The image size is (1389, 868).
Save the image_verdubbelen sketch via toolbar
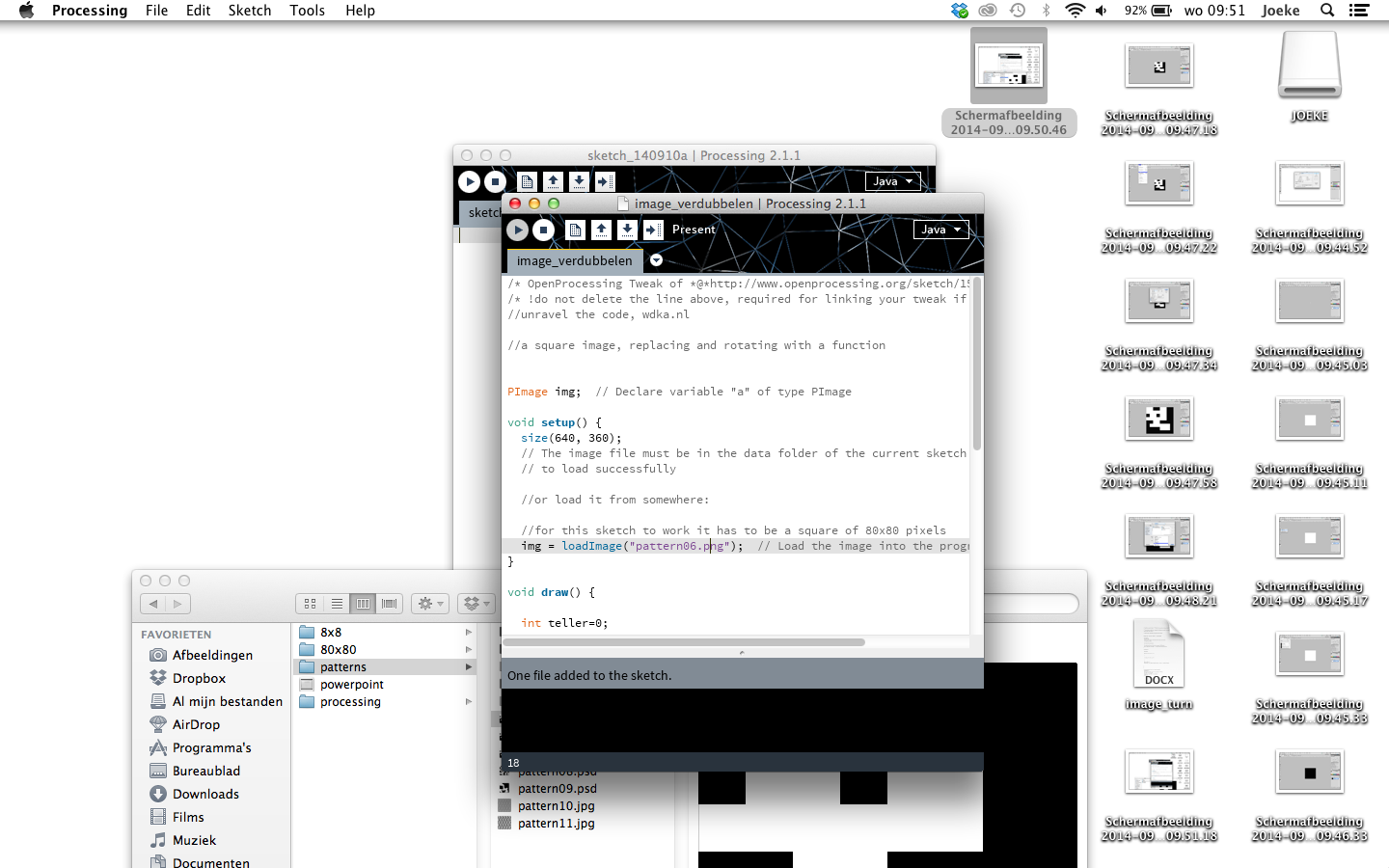pos(627,230)
